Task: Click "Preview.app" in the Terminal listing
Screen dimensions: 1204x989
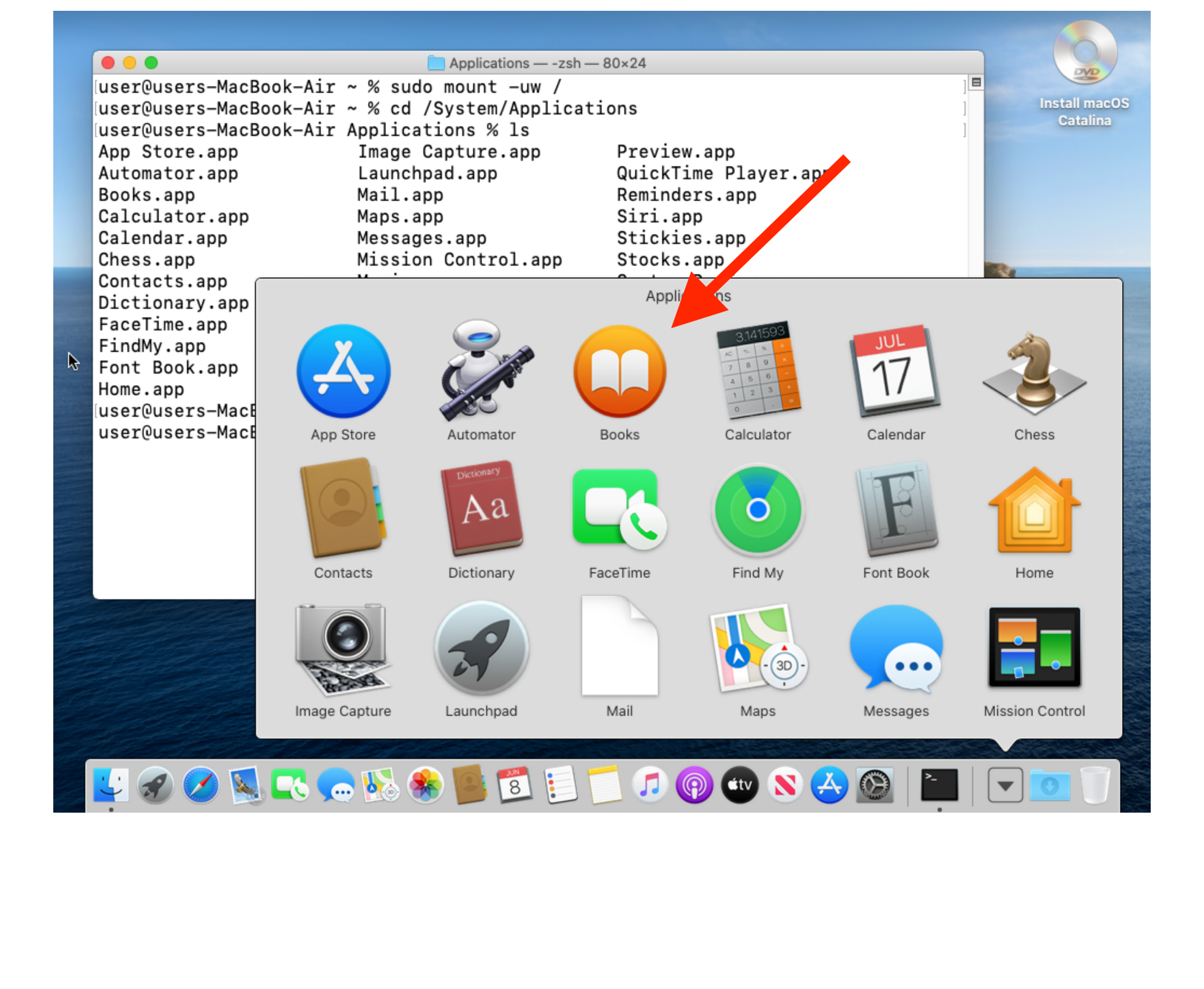Action: (x=675, y=152)
